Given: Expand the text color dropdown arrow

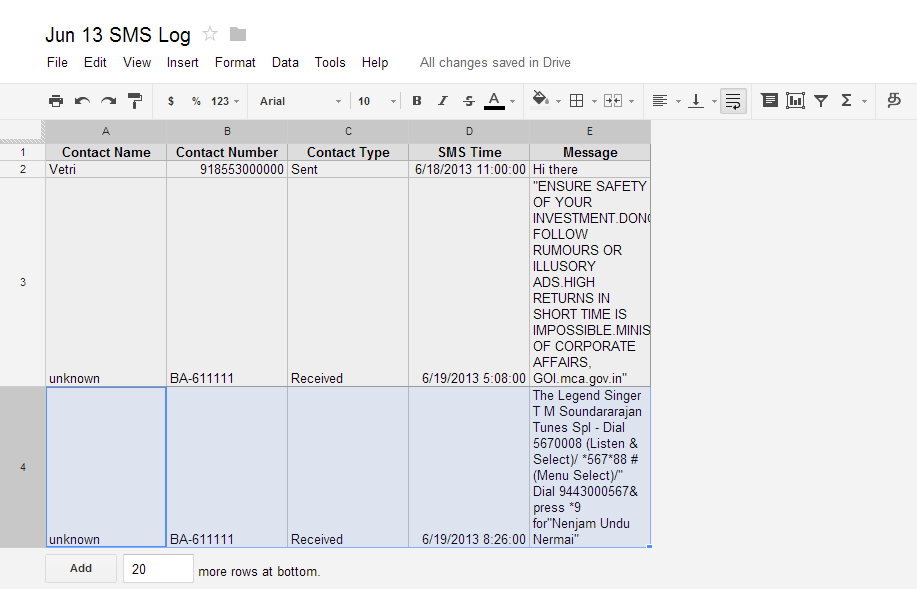Looking at the screenshot, I should (513, 102).
